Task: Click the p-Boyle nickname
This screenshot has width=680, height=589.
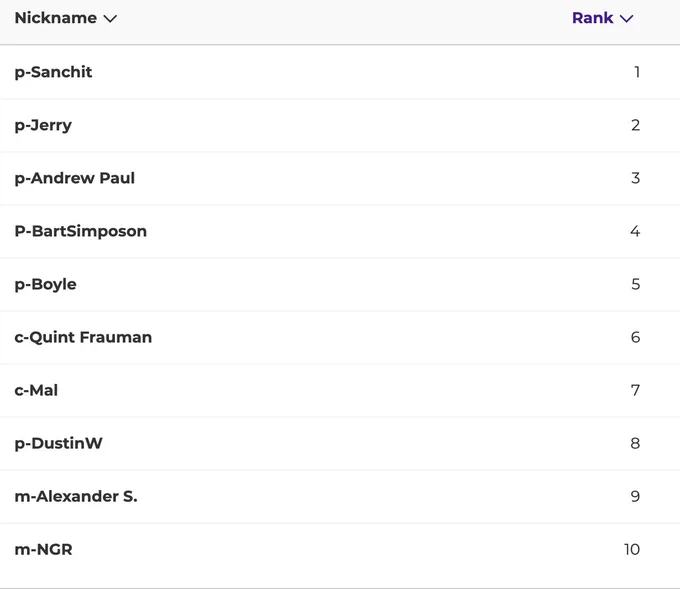Action: tap(46, 285)
